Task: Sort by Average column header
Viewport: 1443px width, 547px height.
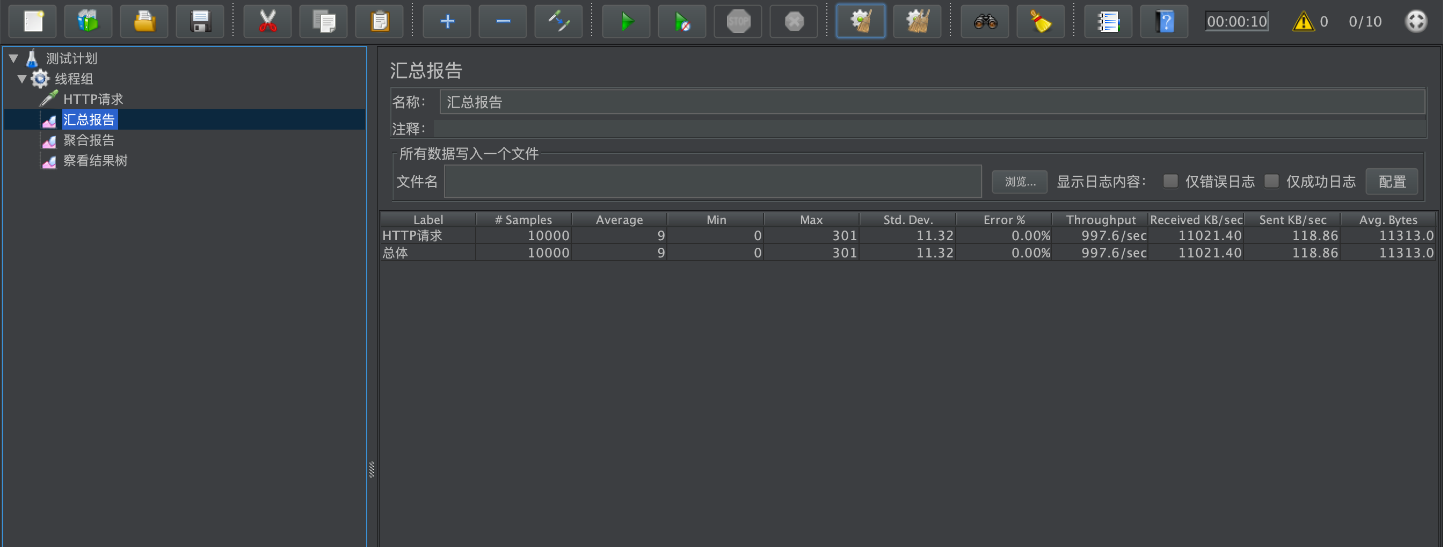Action: 619,219
